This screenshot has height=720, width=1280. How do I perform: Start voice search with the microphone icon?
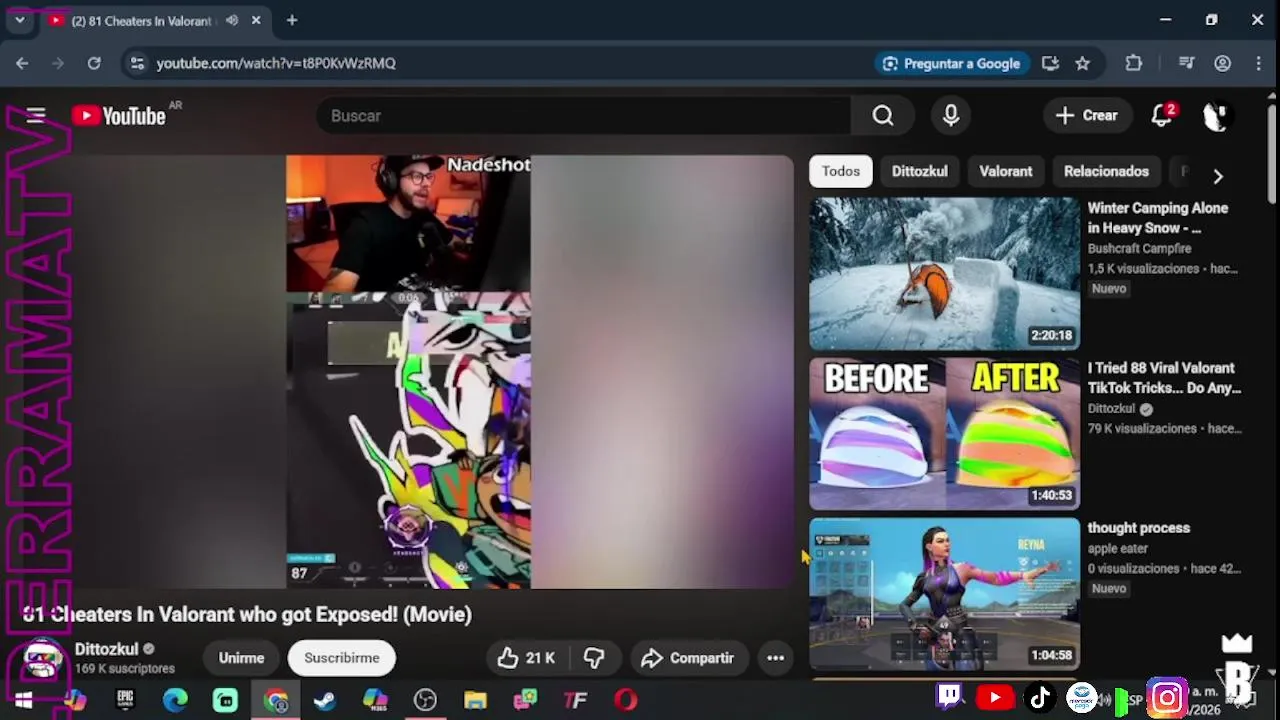(951, 116)
